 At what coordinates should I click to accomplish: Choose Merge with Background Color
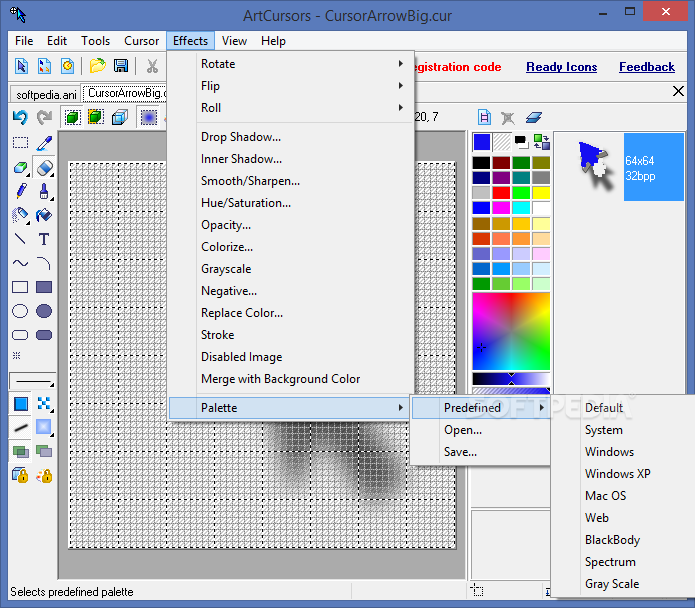[291, 379]
